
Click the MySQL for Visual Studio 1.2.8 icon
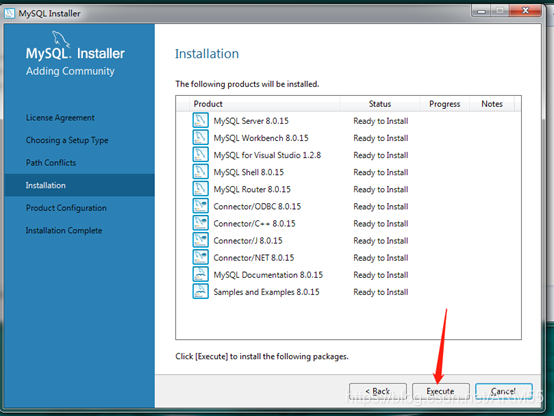200,154
